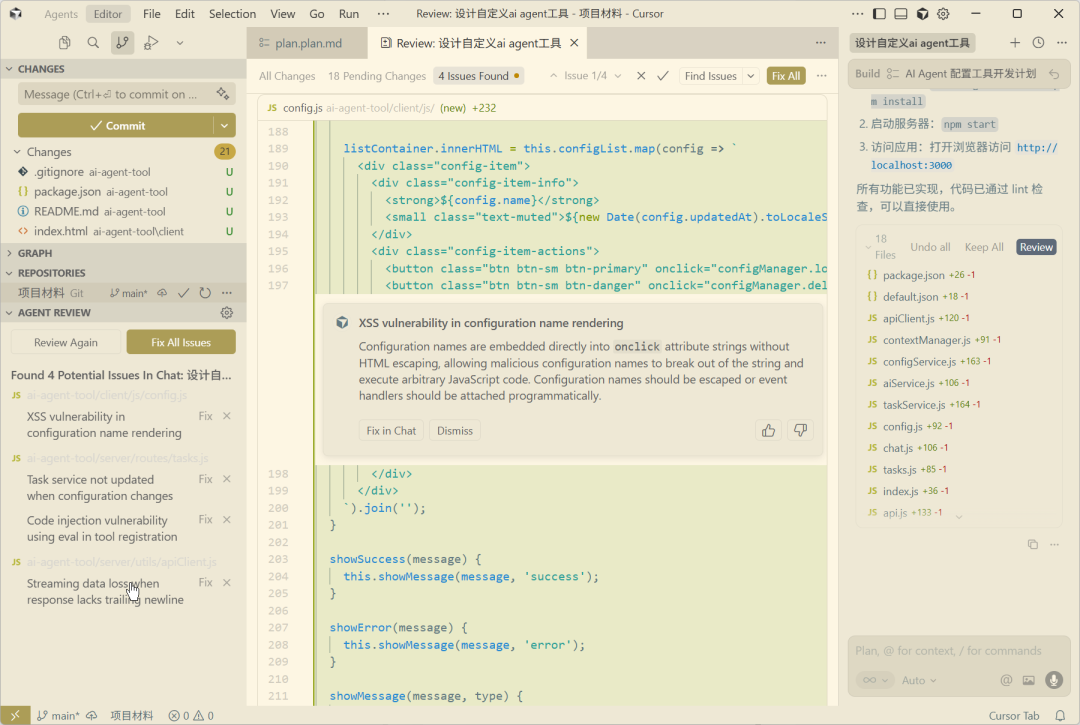Open the Commit button dropdown arrow
The image size is (1080, 725).
(225, 126)
